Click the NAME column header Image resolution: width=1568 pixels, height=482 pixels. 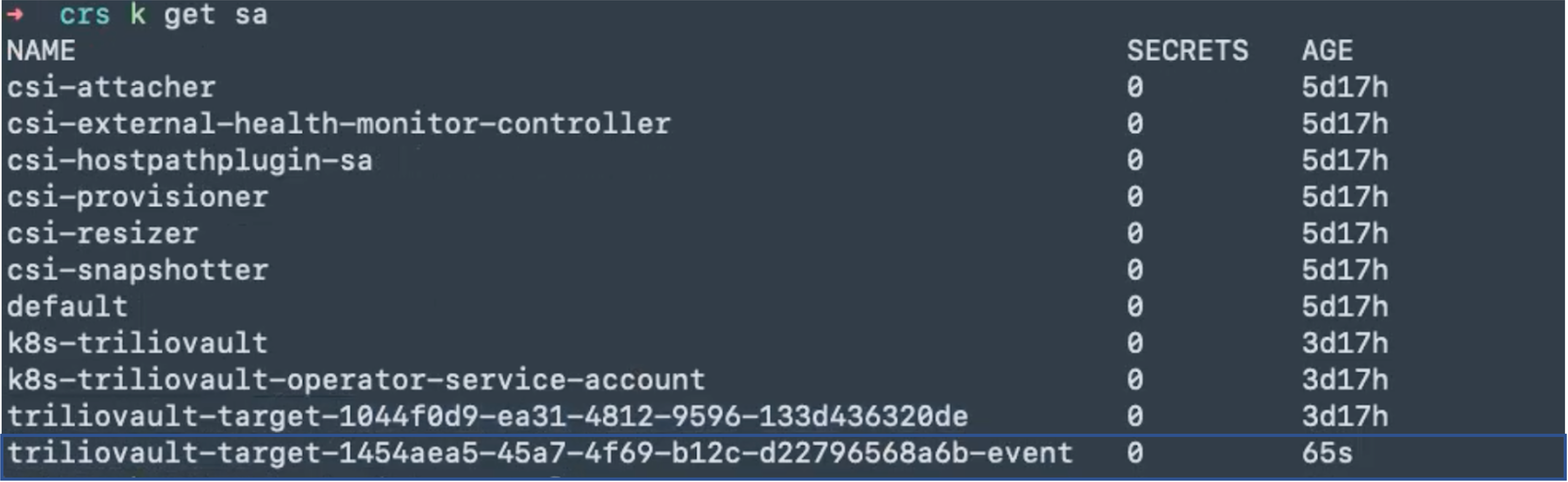click(41, 50)
